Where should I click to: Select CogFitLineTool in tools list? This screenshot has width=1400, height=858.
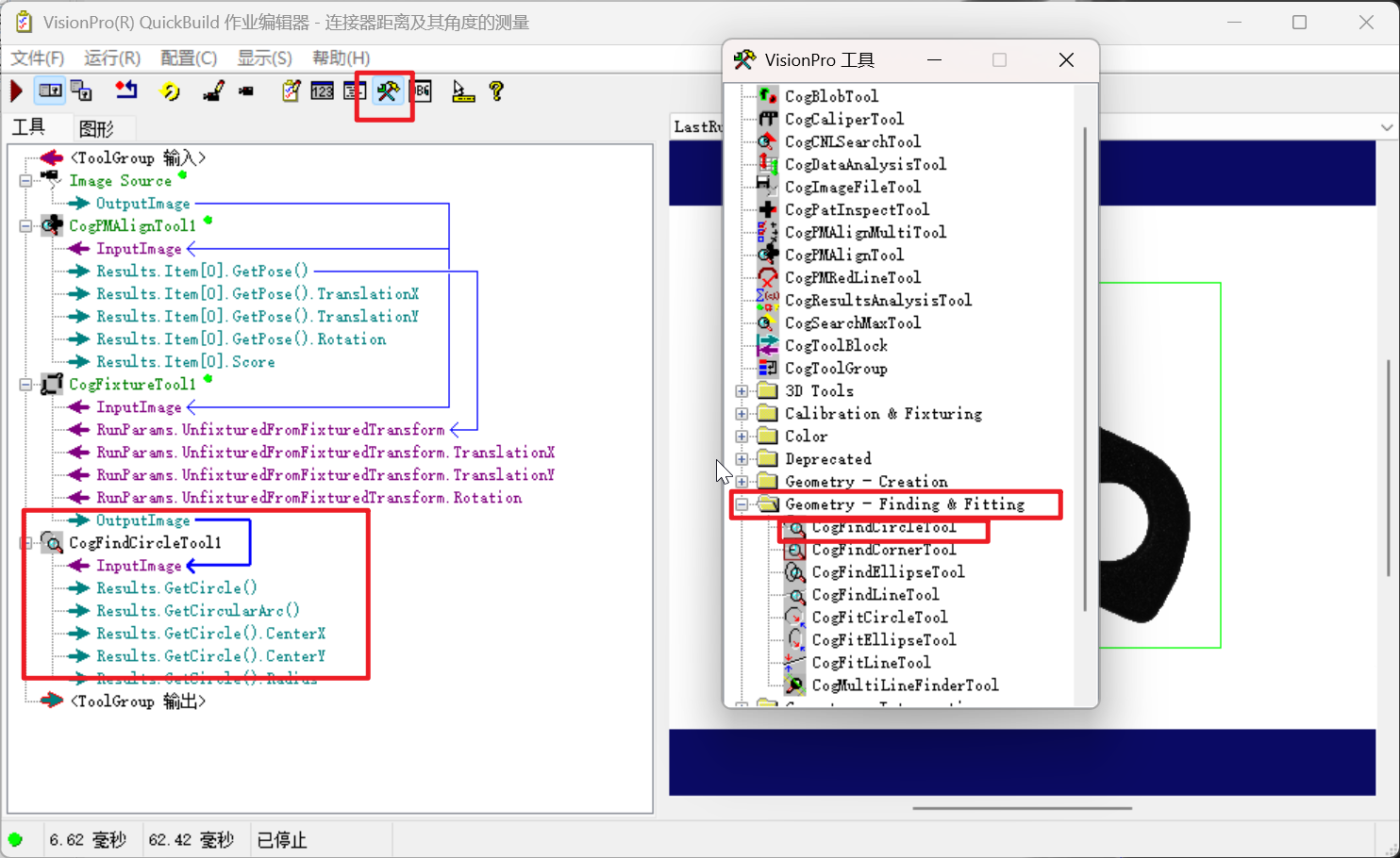click(x=871, y=663)
